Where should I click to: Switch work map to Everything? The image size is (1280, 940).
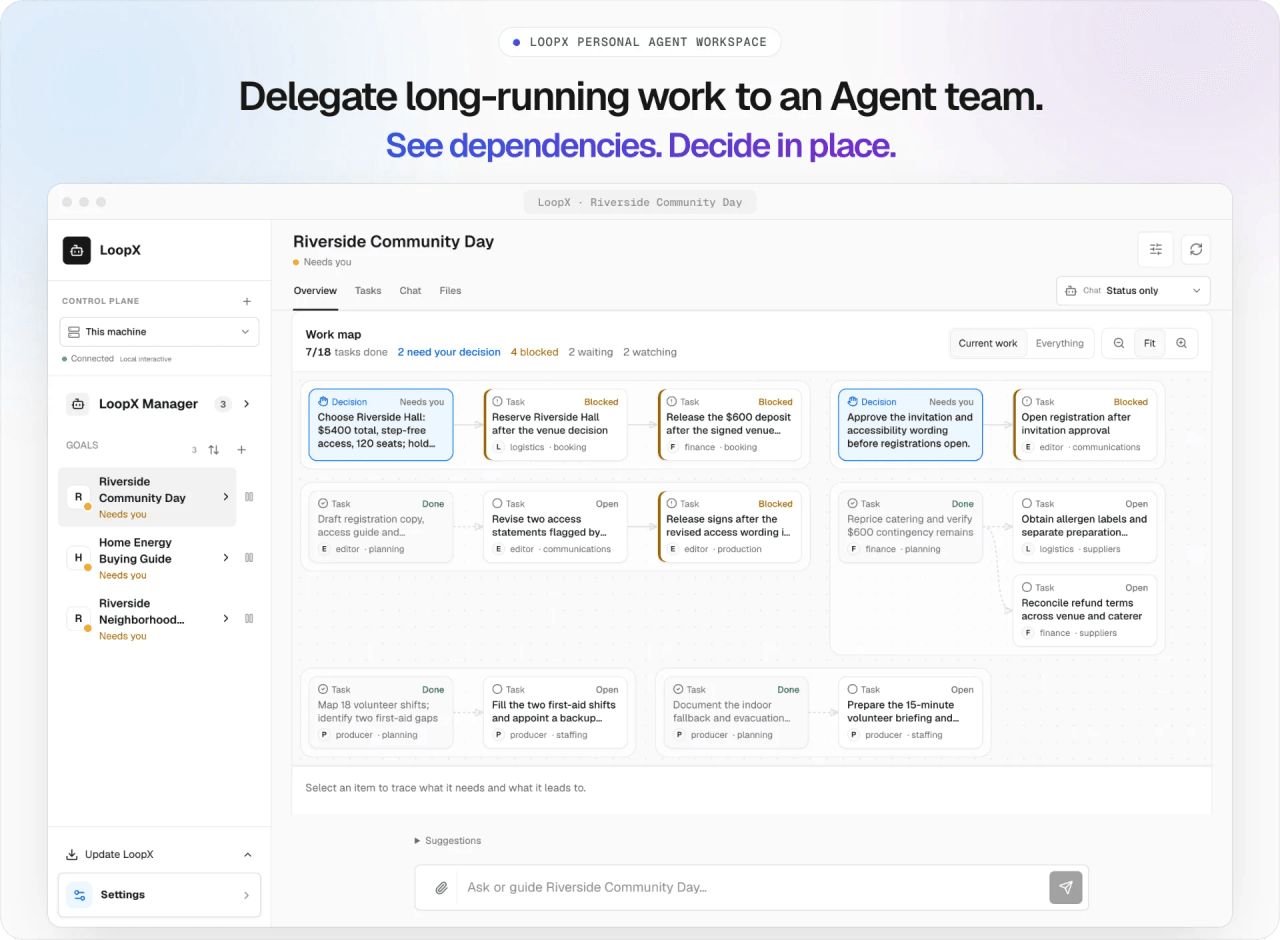click(x=1060, y=343)
